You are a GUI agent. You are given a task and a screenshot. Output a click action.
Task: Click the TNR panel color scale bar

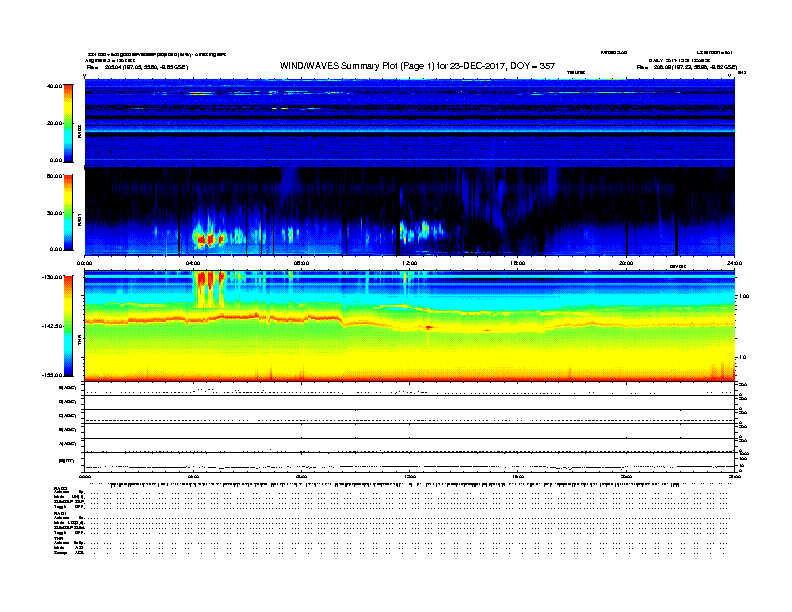pos(68,326)
